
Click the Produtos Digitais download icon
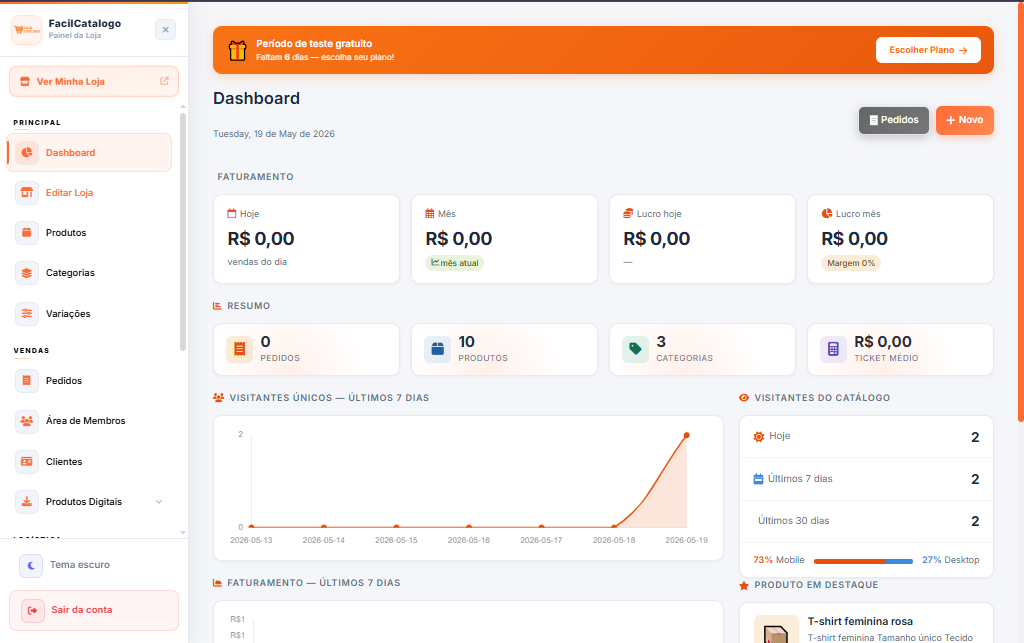(27, 502)
